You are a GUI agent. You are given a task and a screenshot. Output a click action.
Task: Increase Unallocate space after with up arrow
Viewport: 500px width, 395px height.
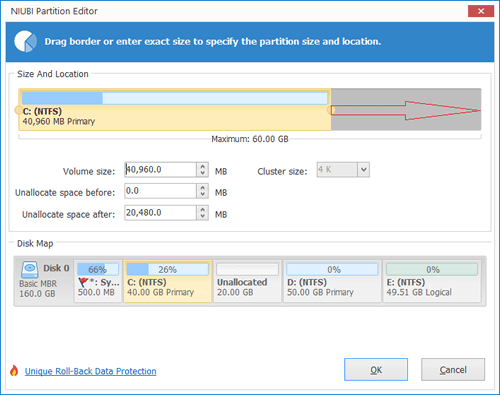coord(202,209)
